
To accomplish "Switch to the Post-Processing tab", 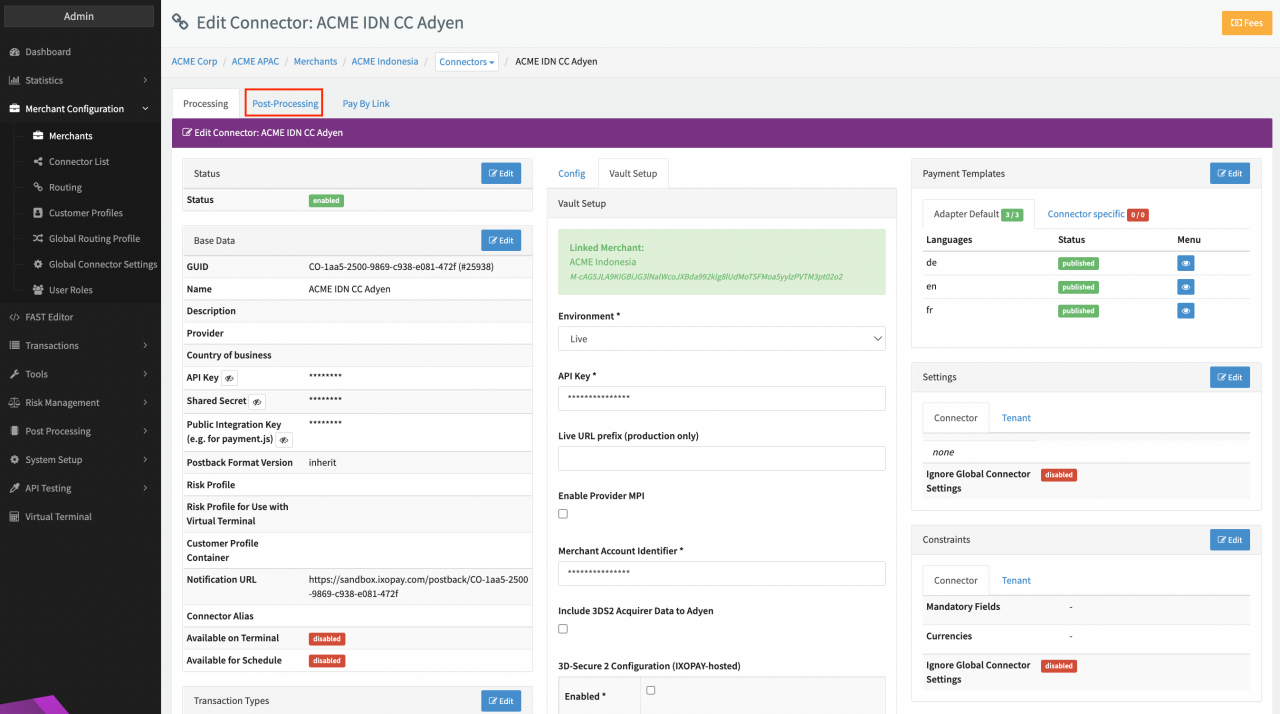I will (284, 103).
